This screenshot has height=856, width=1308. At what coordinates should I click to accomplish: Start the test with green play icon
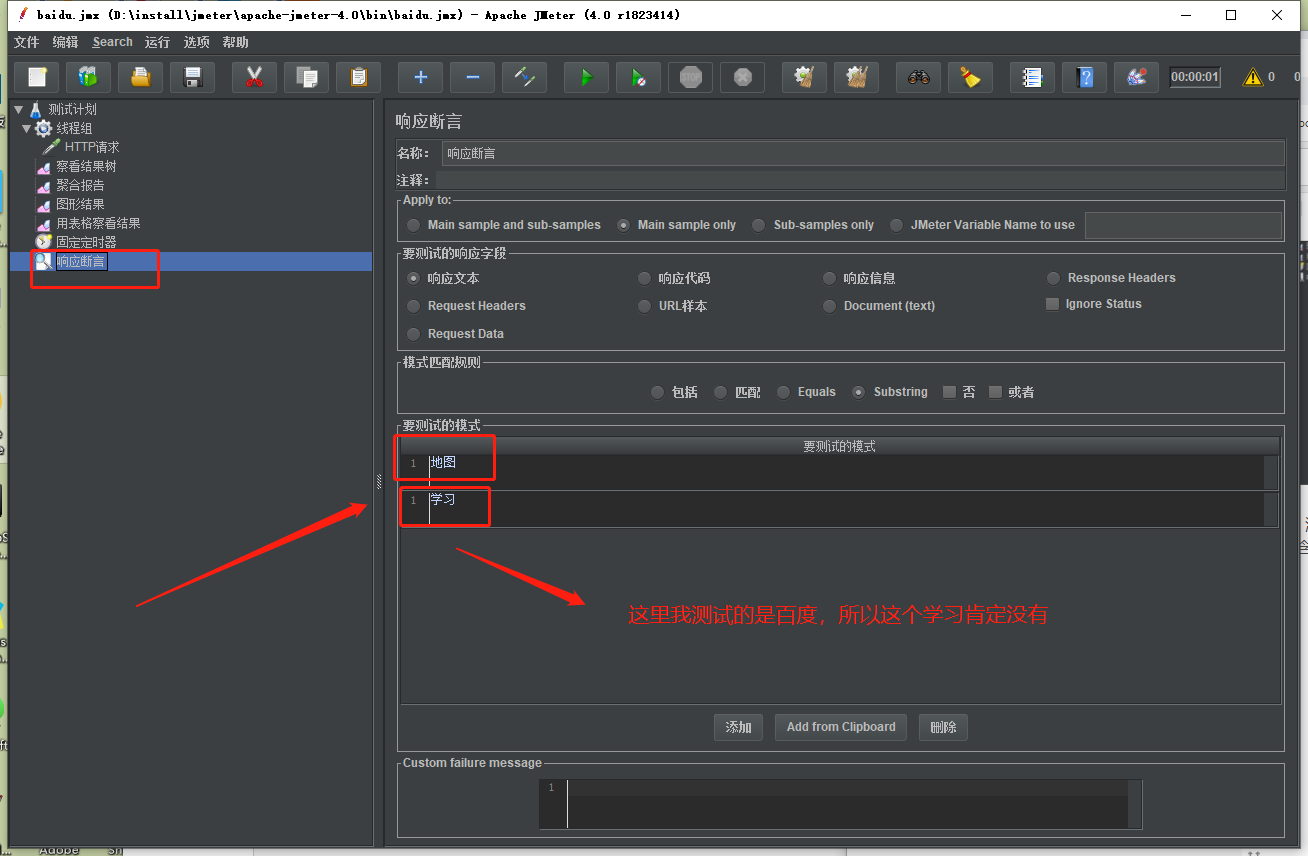coord(587,77)
